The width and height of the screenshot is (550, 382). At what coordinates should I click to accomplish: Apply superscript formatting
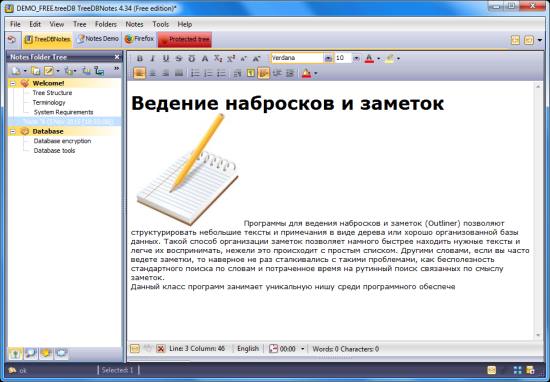pyautogui.click(x=231, y=59)
